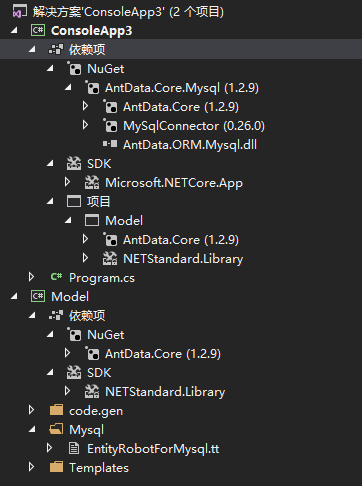Click the window icon beside 项目 node
This screenshot has height=486, width=362.
point(74,201)
